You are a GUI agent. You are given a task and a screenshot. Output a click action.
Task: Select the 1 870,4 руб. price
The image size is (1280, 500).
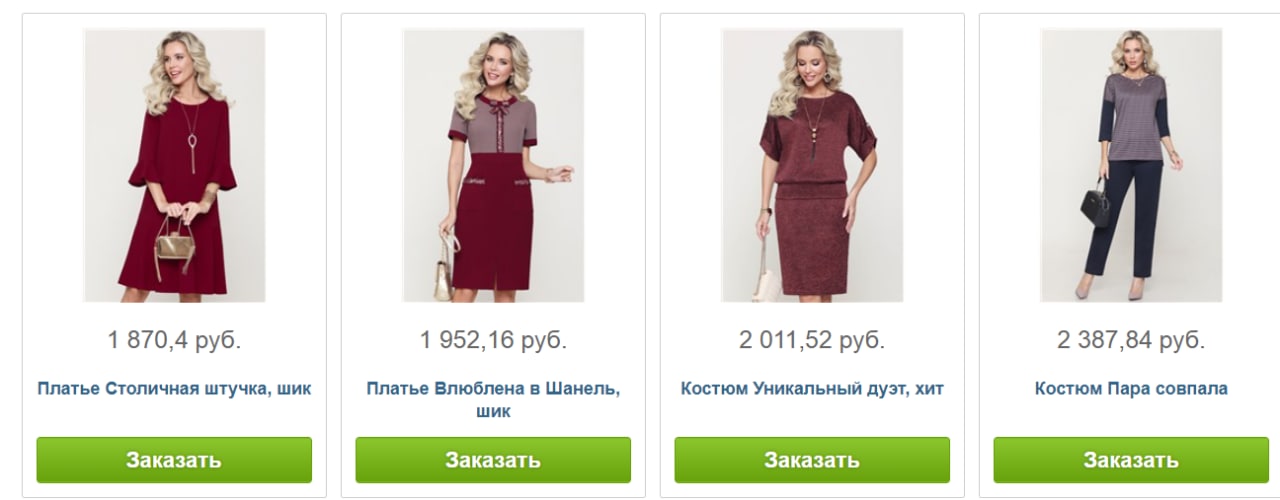tap(174, 340)
